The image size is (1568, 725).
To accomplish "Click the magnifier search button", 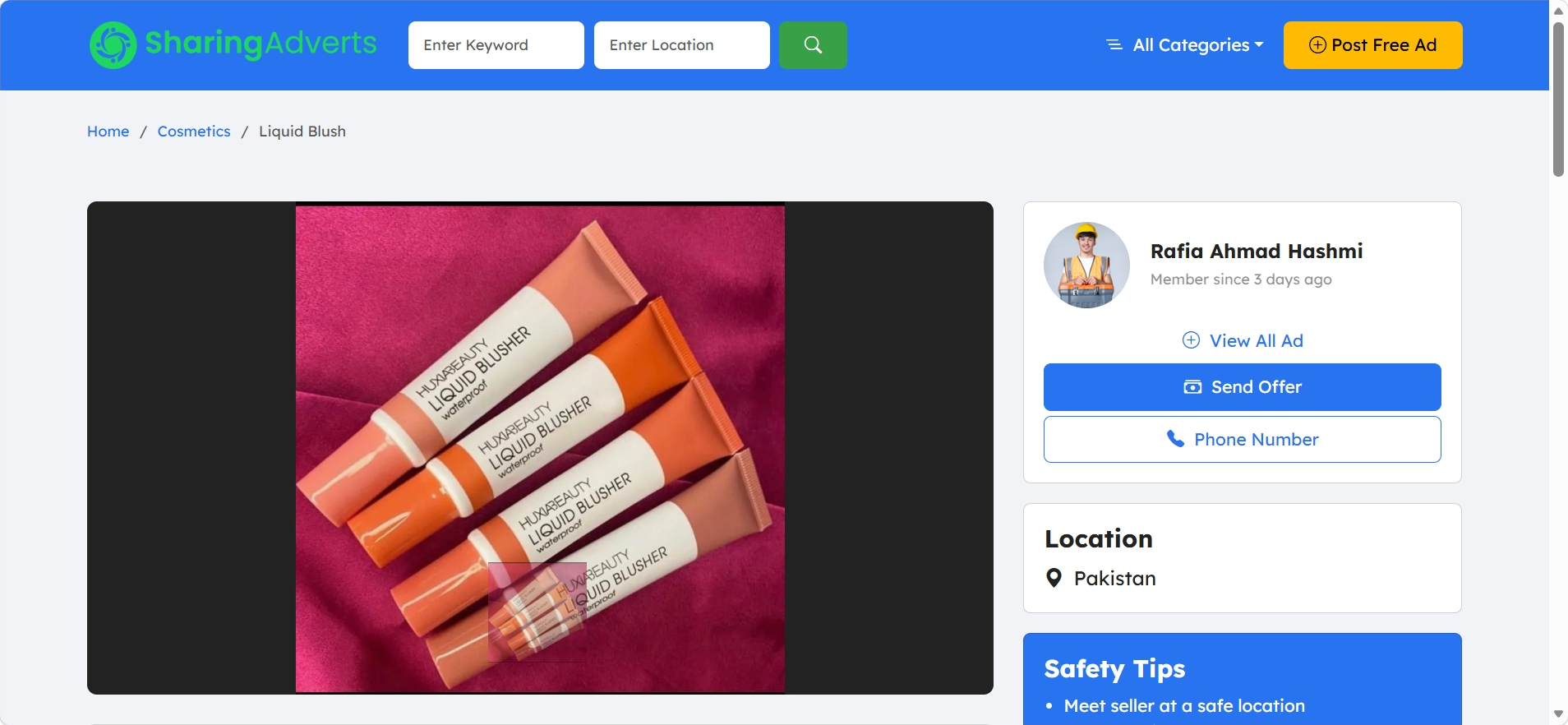I will 813,45.
